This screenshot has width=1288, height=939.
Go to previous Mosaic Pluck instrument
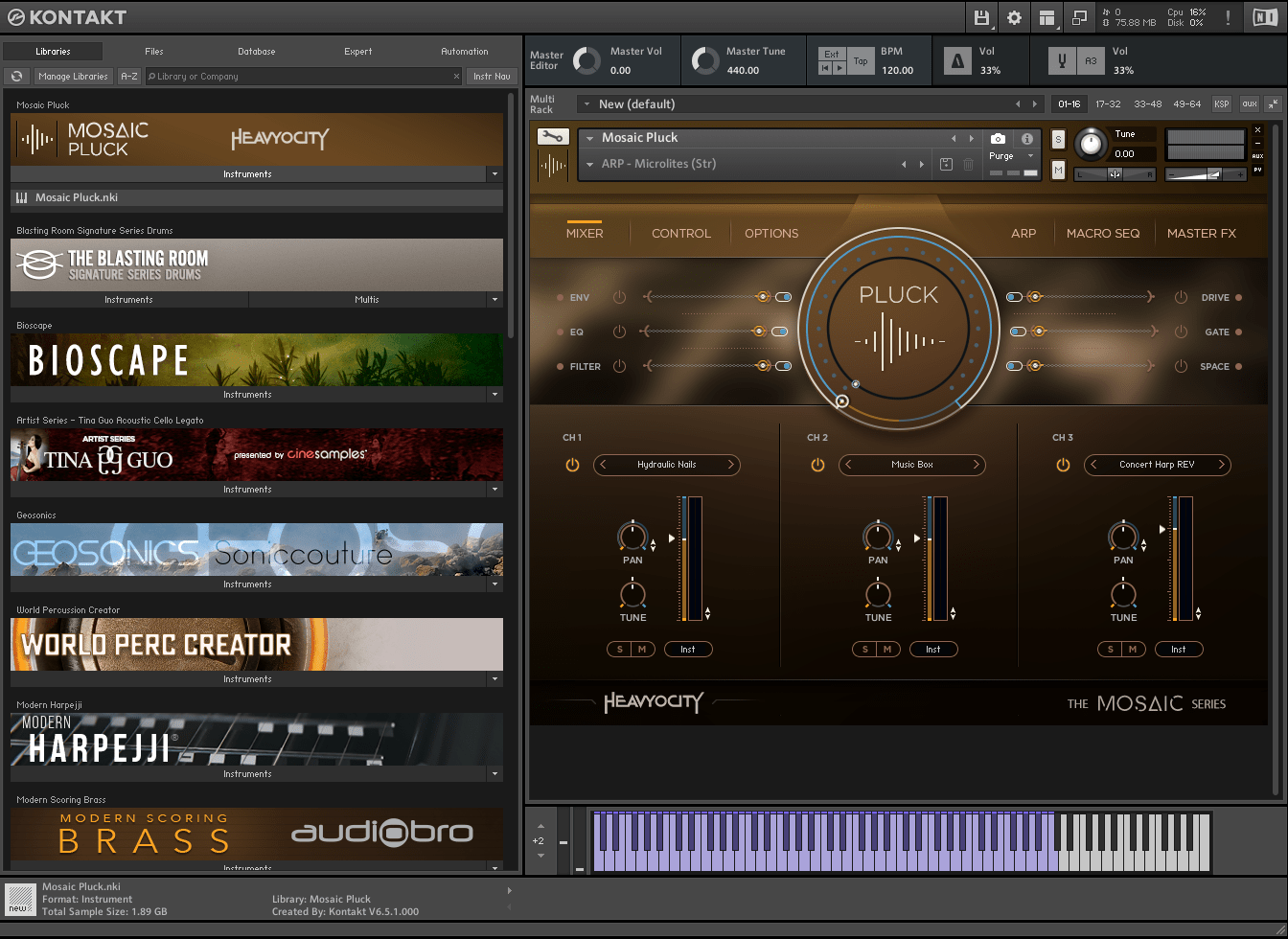[x=954, y=139]
